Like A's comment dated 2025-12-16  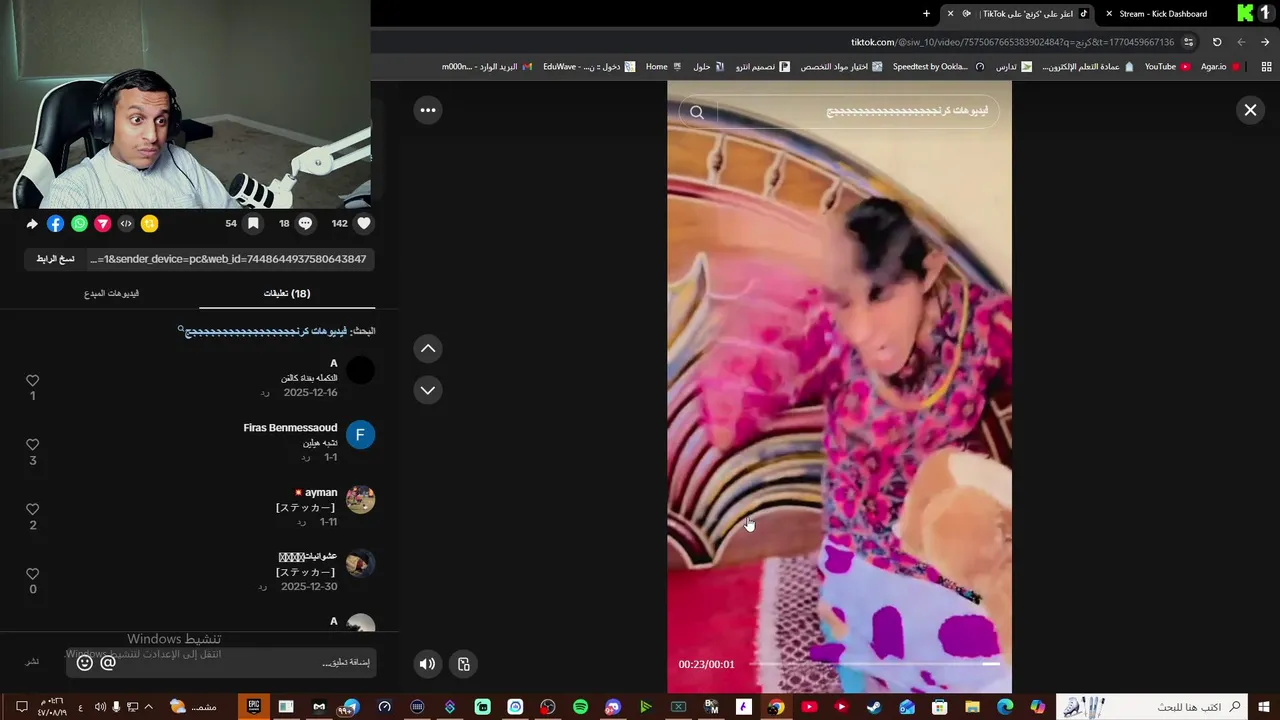click(x=32, y=381)
